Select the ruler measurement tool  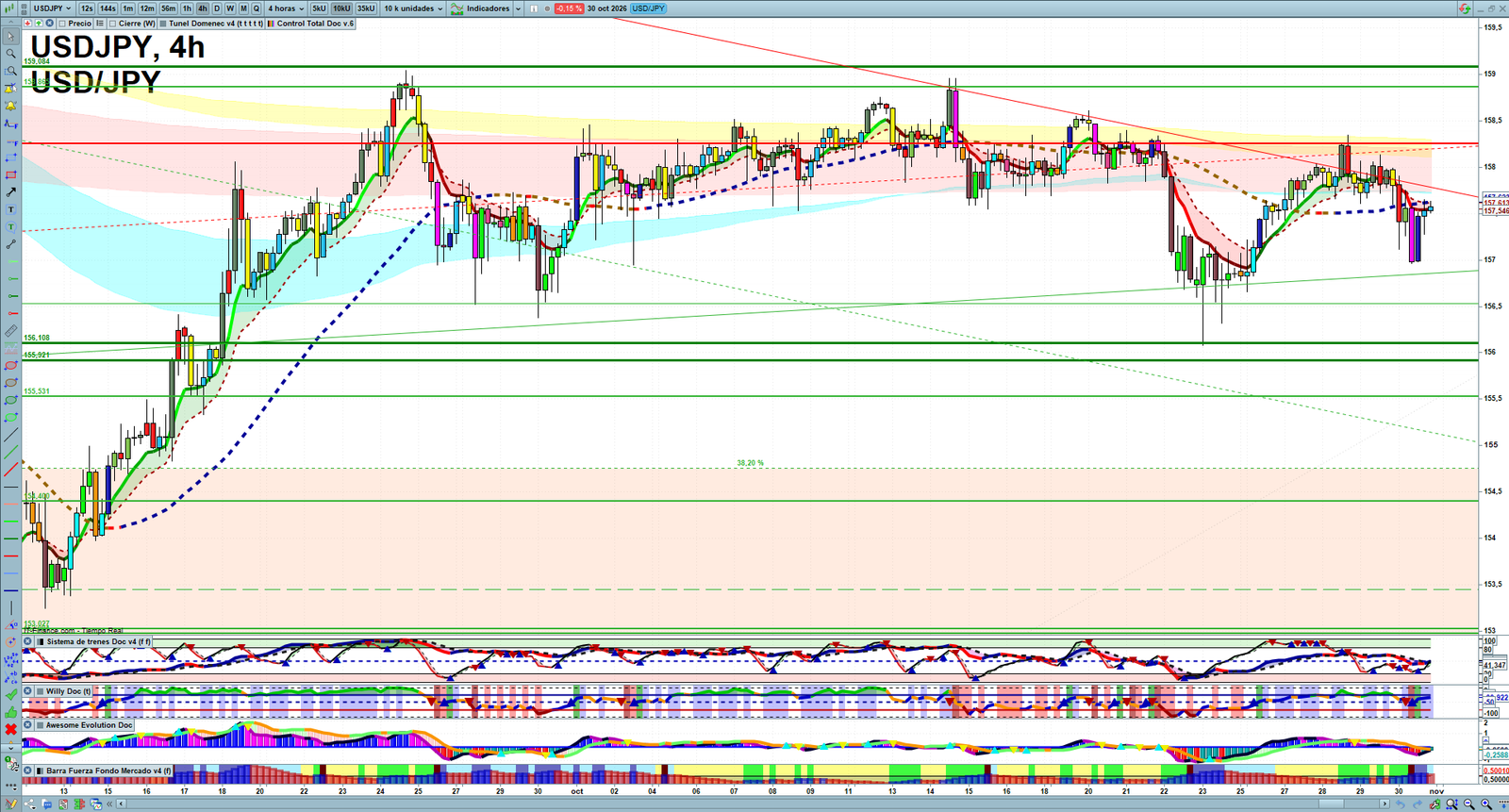point(10,331)
